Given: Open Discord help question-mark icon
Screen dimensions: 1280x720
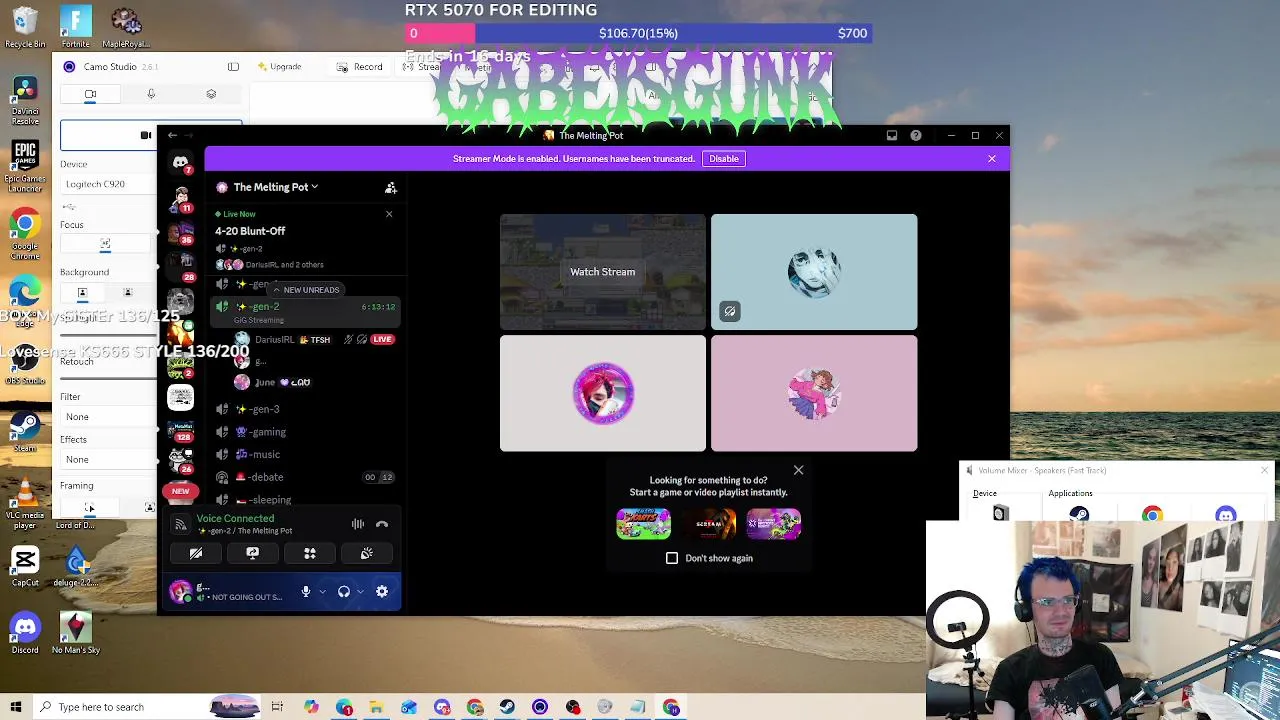Looking at the screenshot, I should tap(916, 136).
